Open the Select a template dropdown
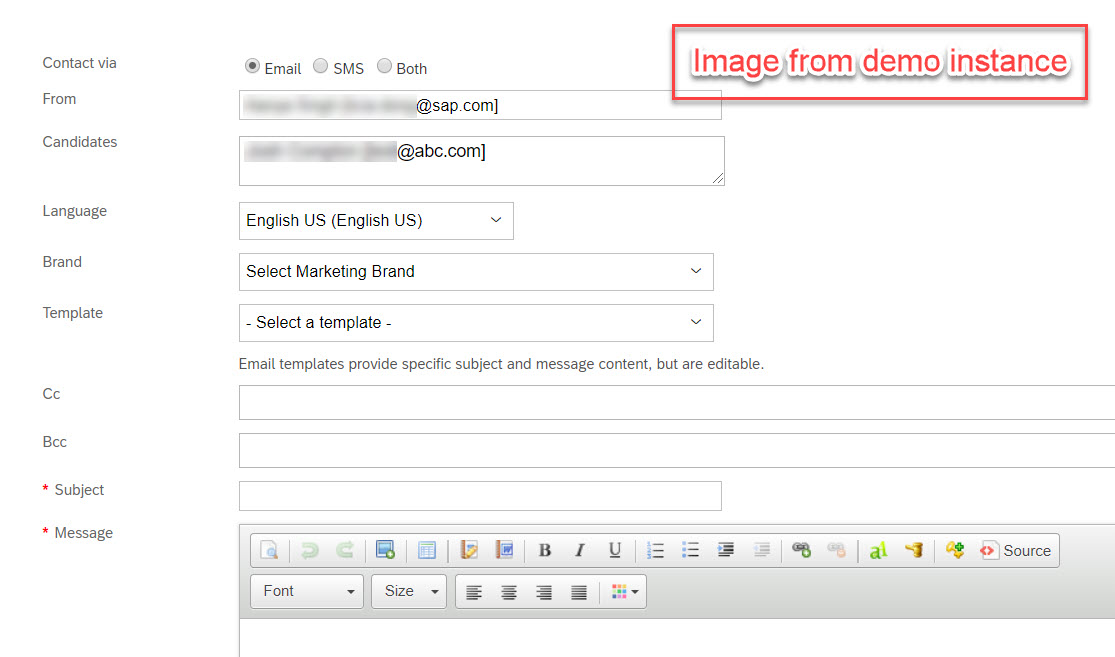Screen dimensions: 1115x657 point(476,323)
